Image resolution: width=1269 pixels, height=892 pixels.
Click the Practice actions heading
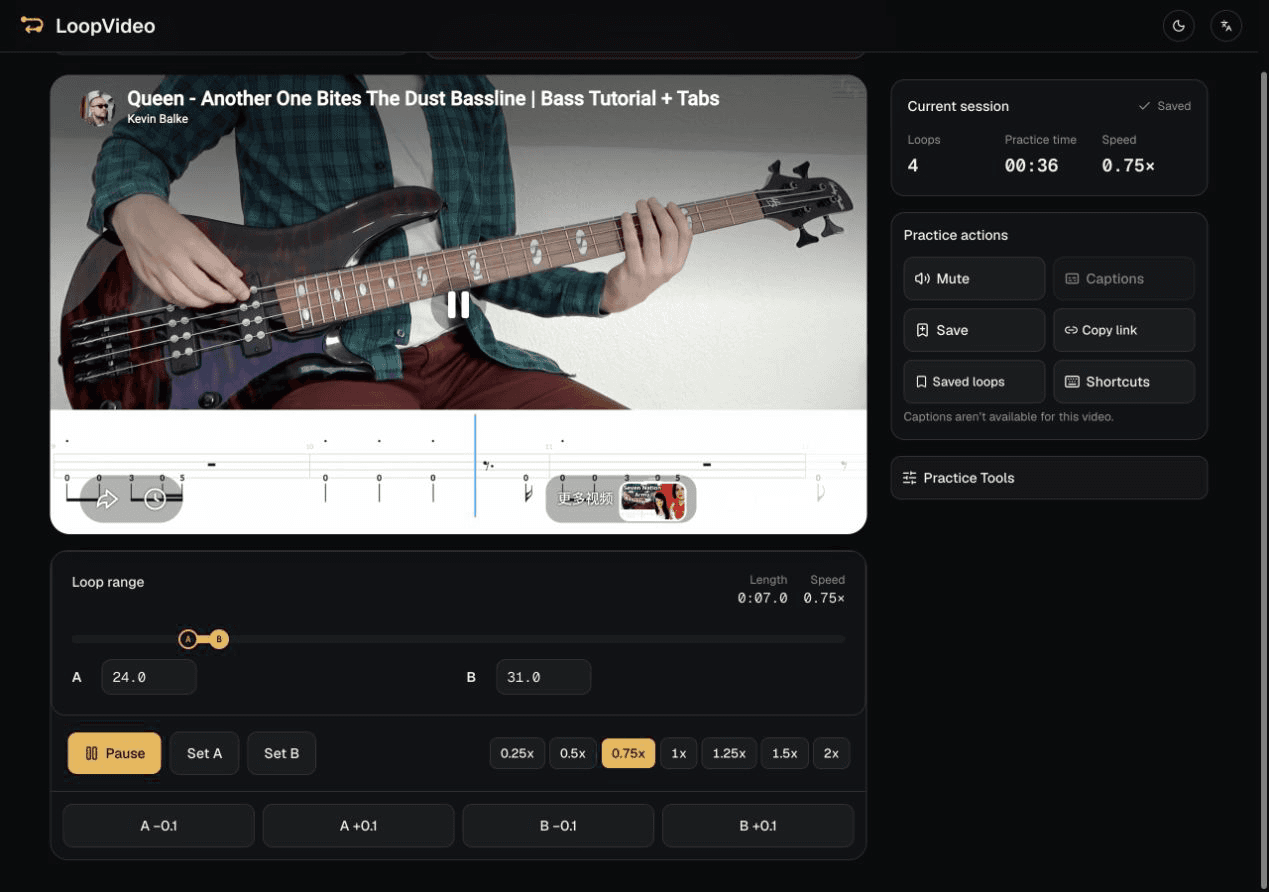[x=955, y=235]
